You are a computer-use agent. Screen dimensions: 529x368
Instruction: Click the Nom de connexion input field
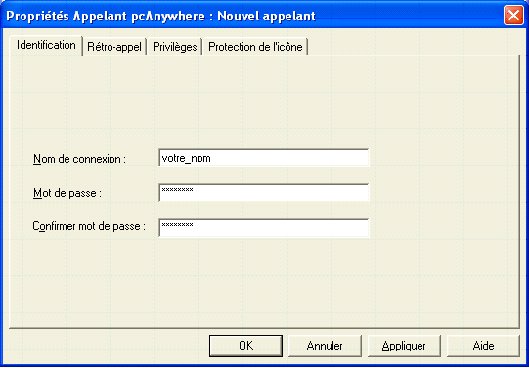[264, 158]
